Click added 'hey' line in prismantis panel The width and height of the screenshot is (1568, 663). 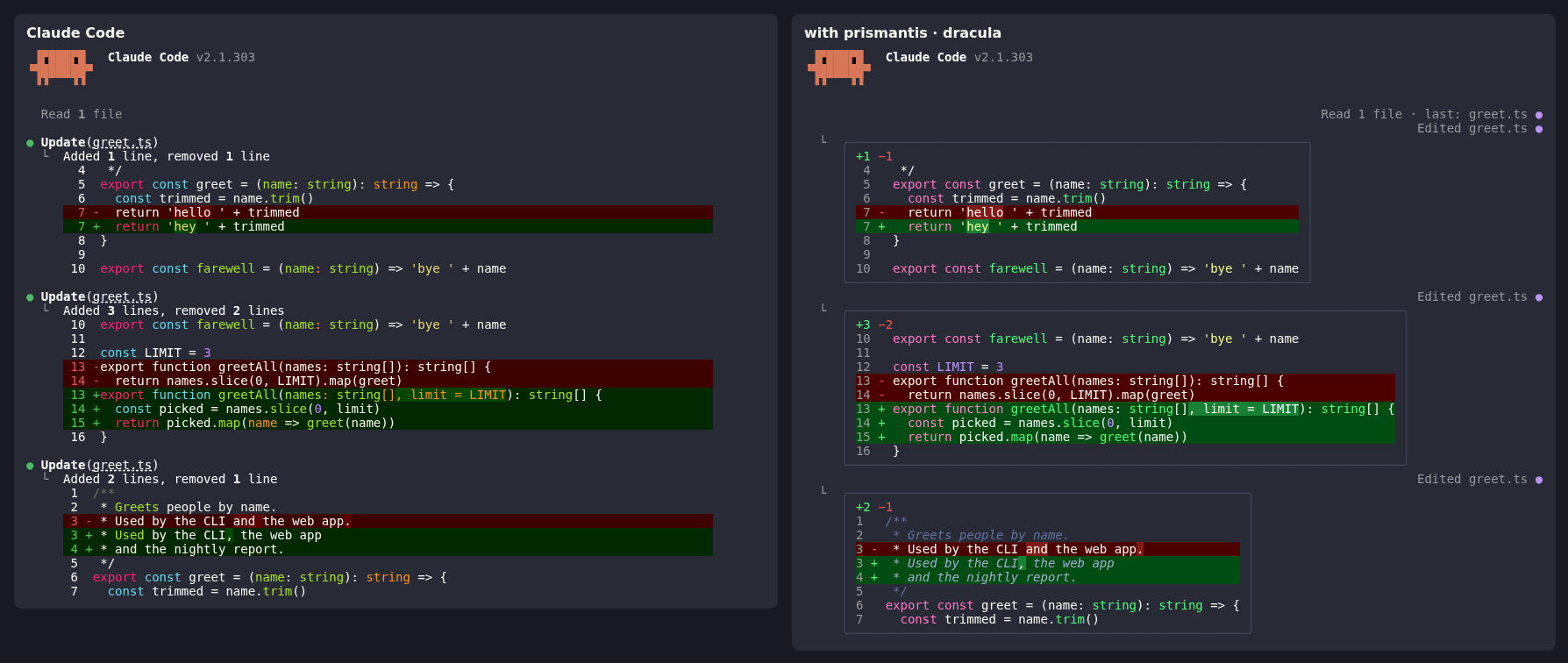[1077, 226]
